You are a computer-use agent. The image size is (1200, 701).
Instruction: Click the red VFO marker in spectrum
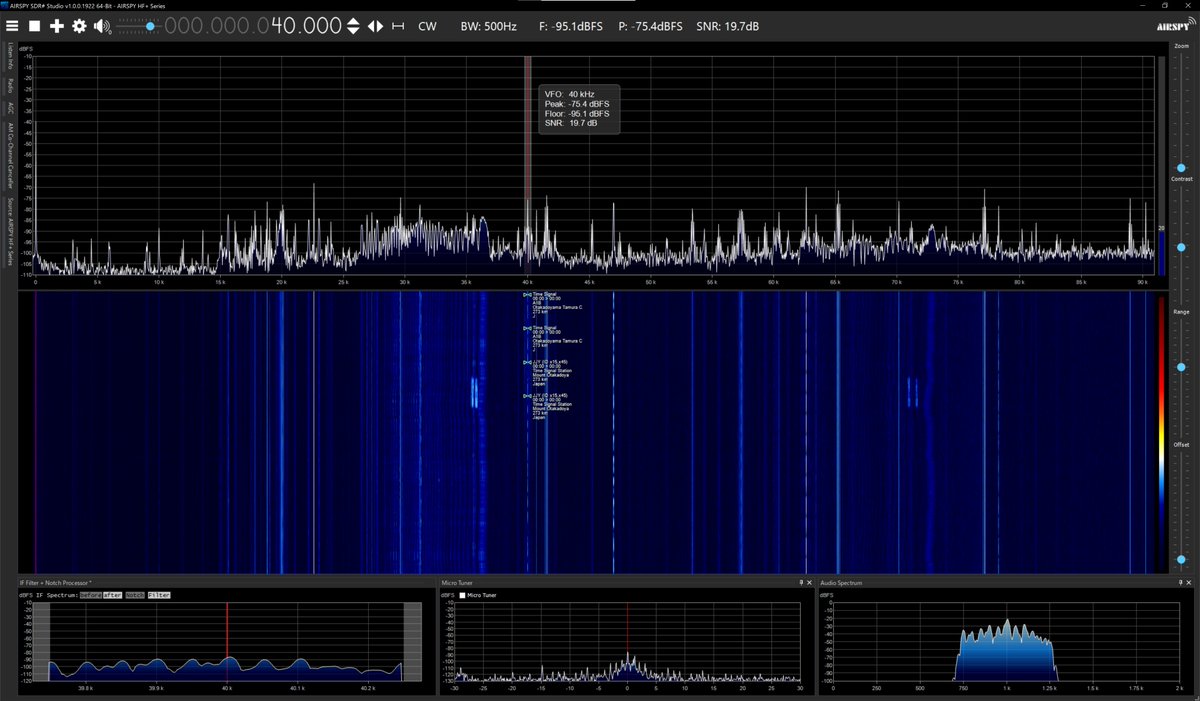point(527,165)
